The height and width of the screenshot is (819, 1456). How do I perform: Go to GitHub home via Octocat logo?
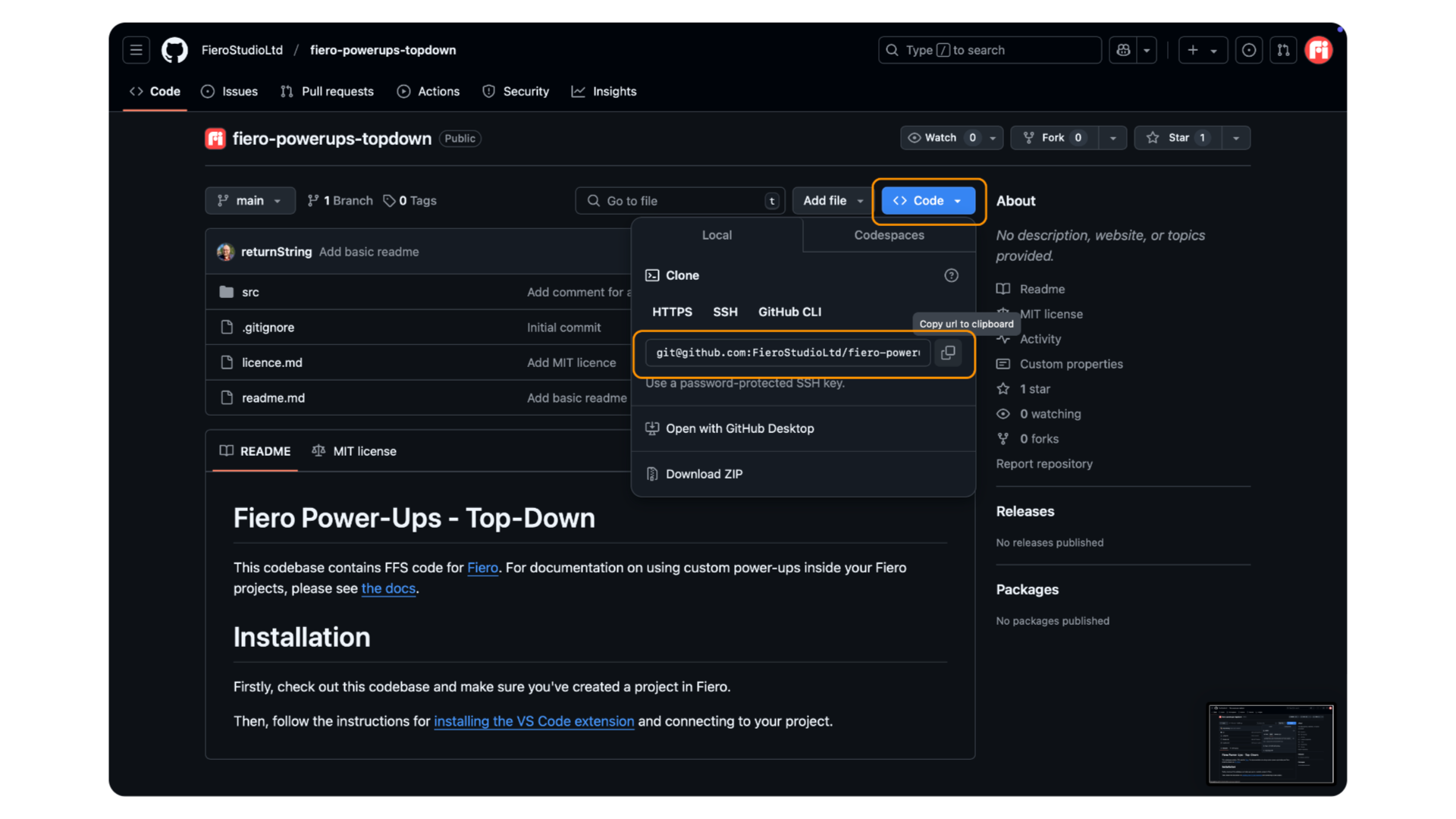(174, 50)
